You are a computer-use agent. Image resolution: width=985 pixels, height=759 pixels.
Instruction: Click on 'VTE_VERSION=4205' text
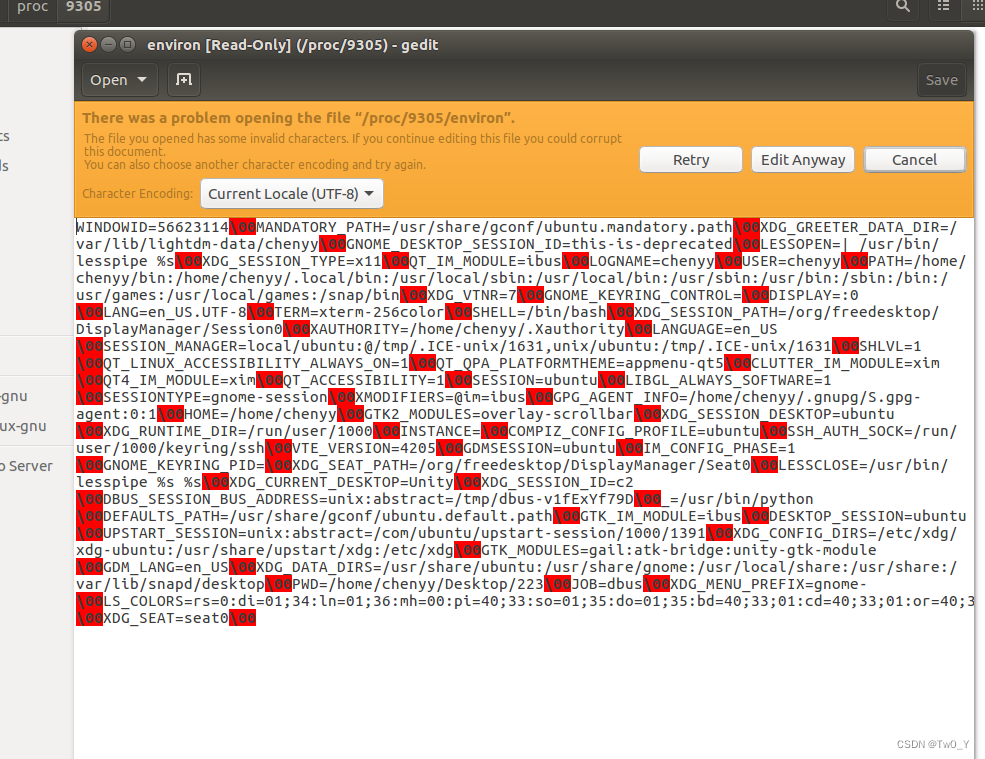[x=364, y=448]
